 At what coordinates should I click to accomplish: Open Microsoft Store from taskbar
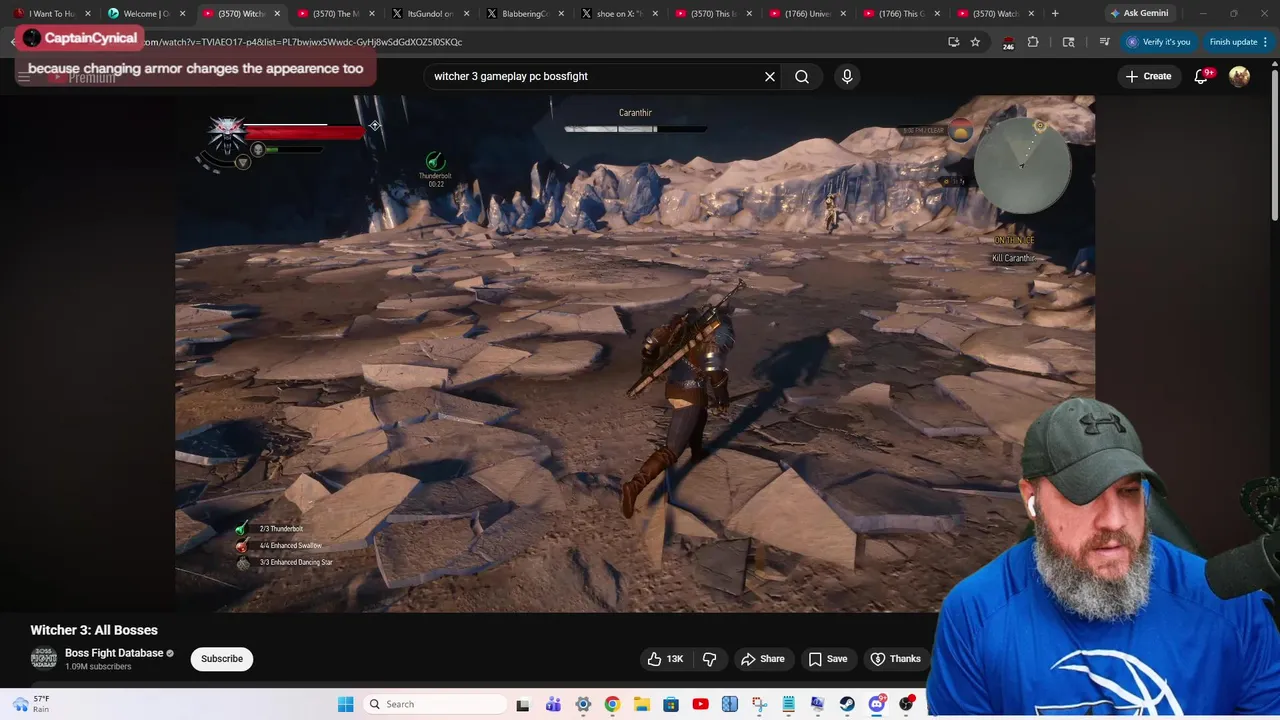(671, 704)
